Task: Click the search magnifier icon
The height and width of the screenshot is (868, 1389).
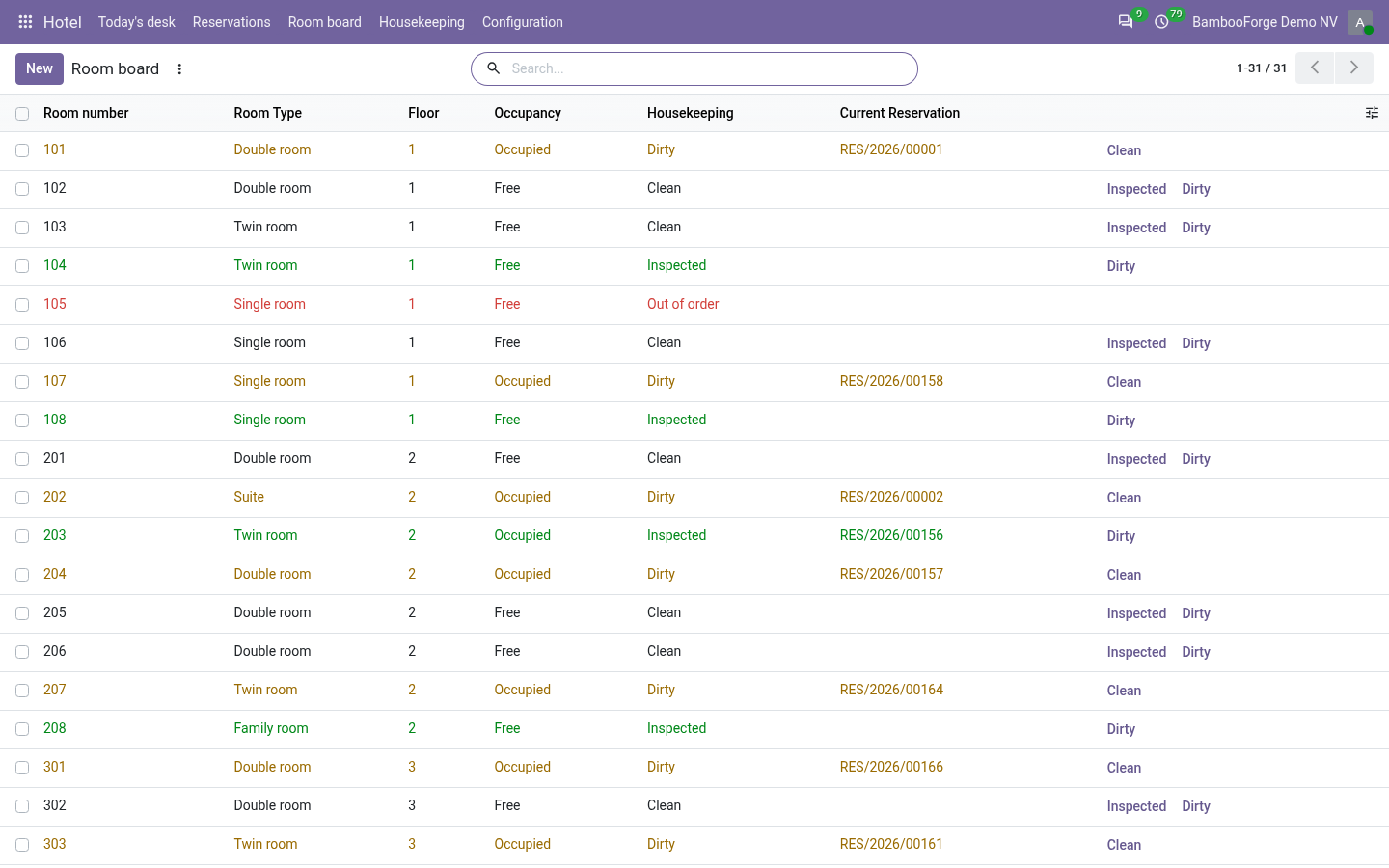Action: click(493, 68)
